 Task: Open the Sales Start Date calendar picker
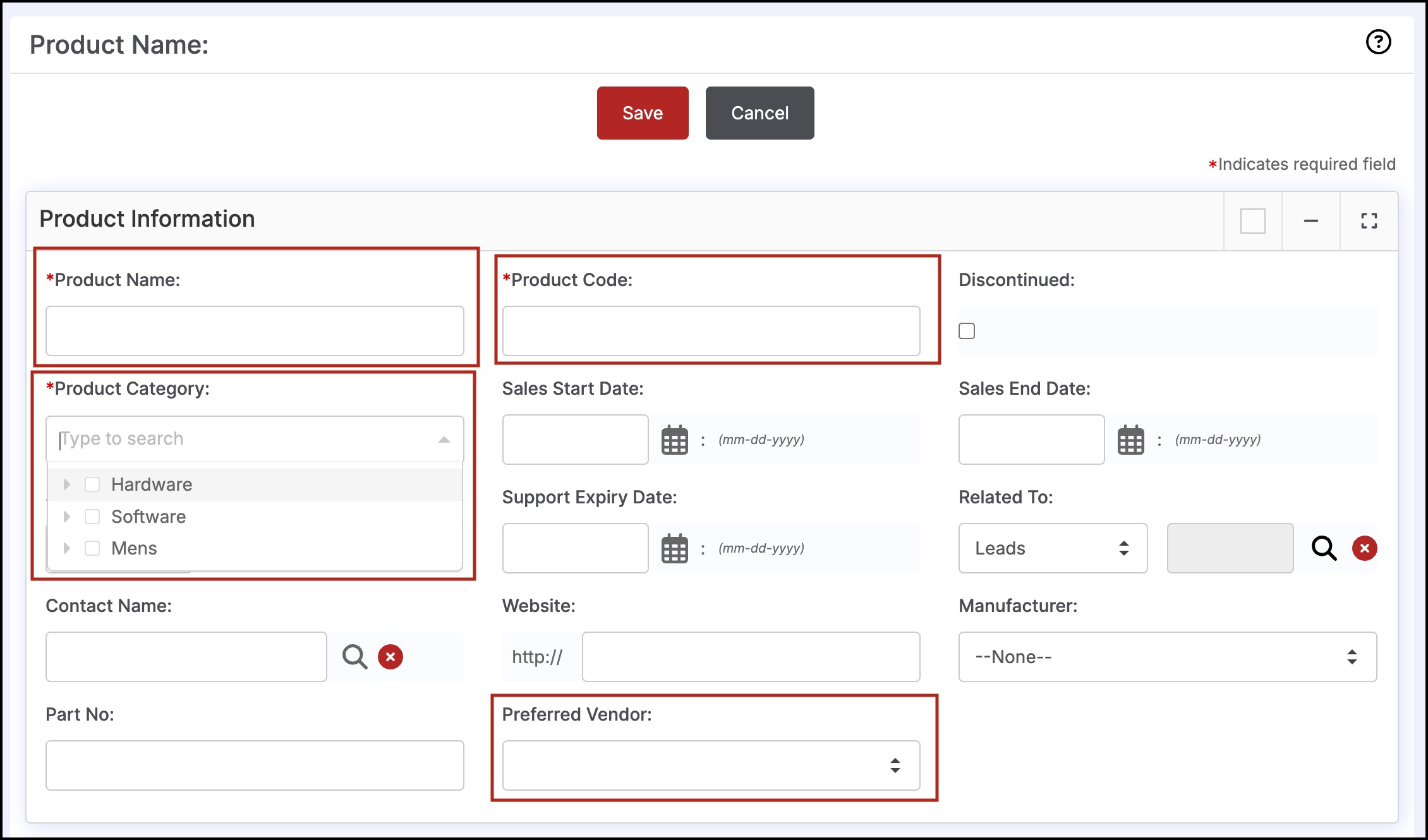click(x=674, y=440)
